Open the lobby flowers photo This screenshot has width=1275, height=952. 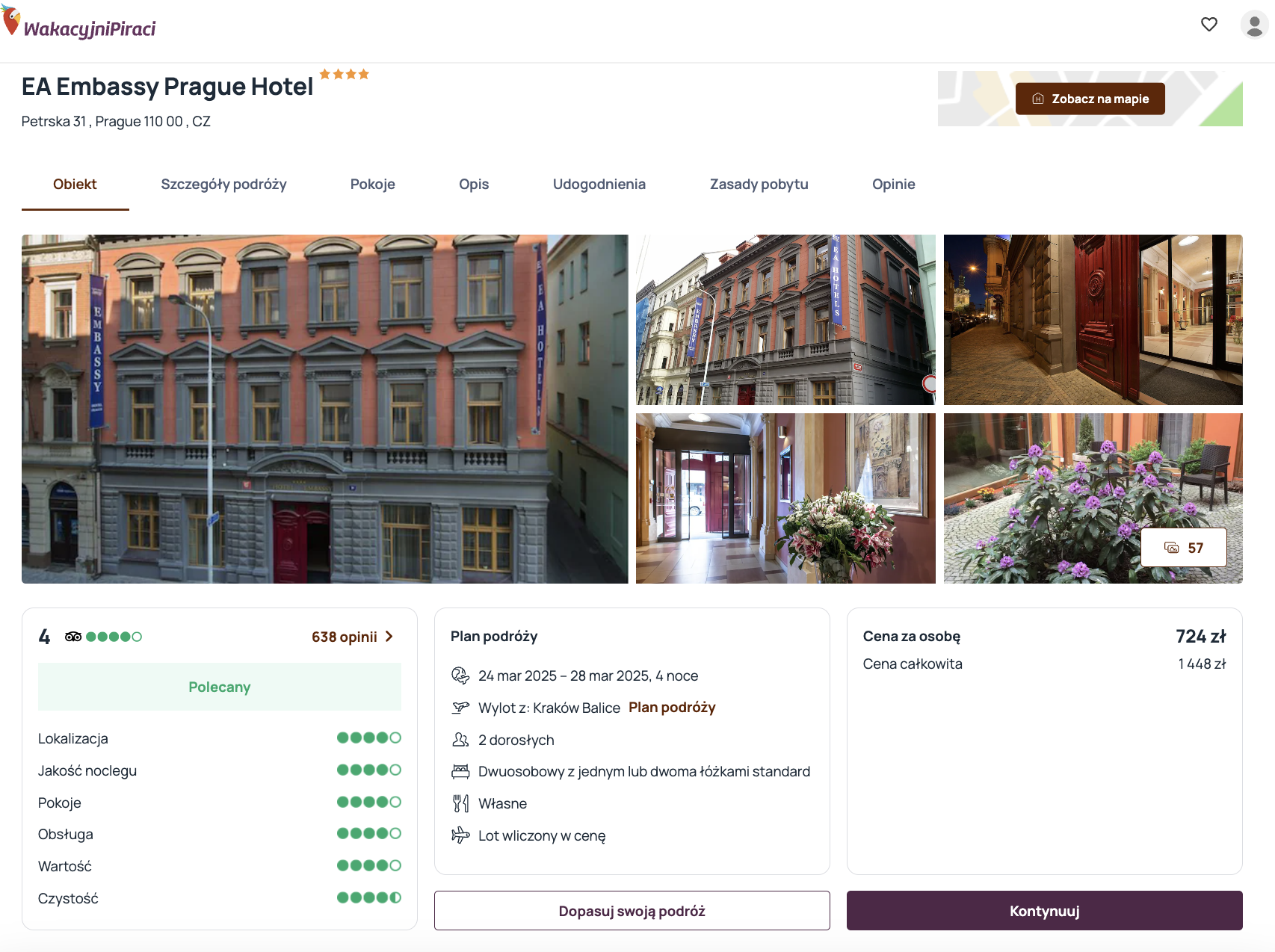pos(785,498)
